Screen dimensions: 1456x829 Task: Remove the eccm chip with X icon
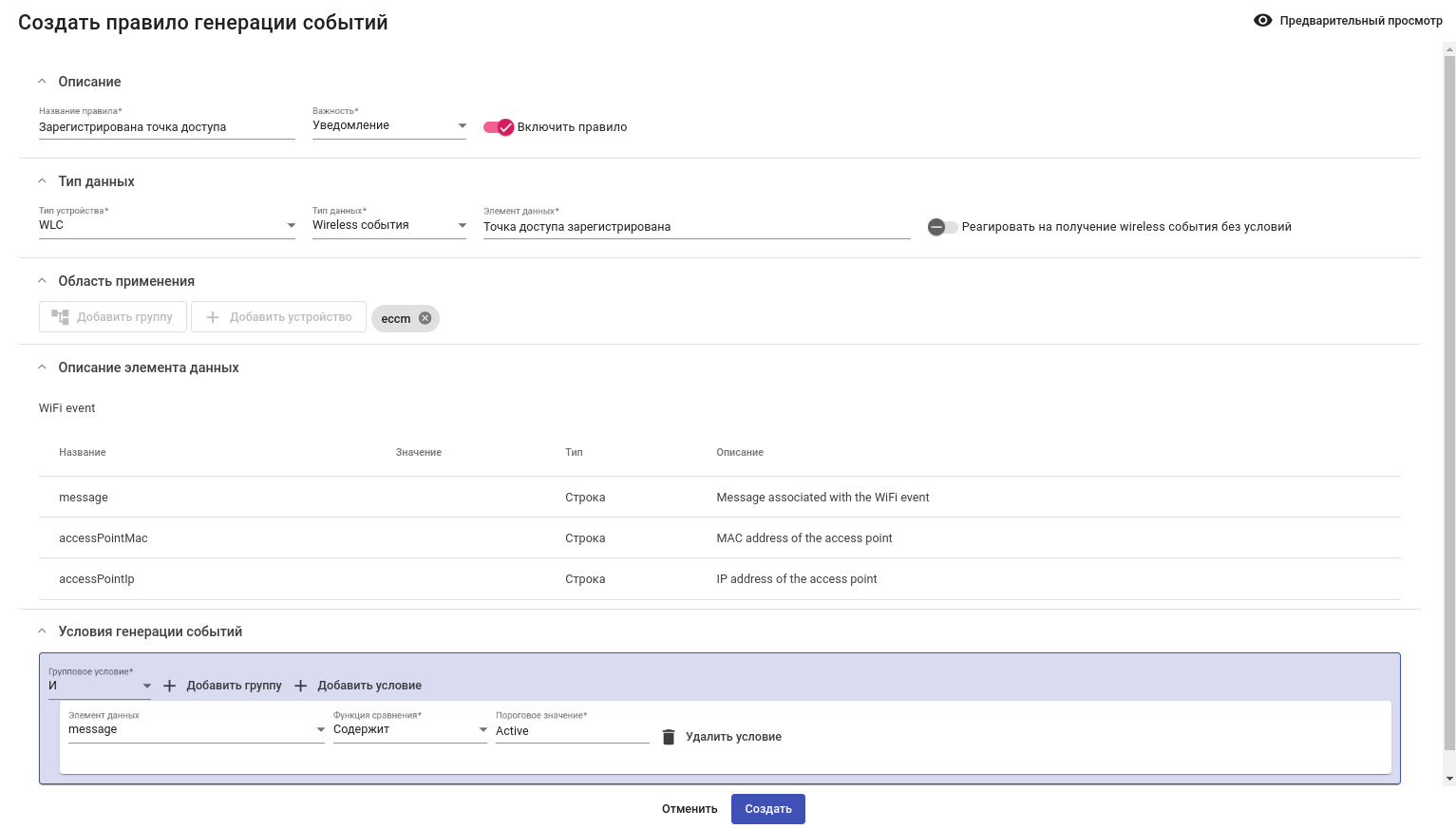(425, 318)
